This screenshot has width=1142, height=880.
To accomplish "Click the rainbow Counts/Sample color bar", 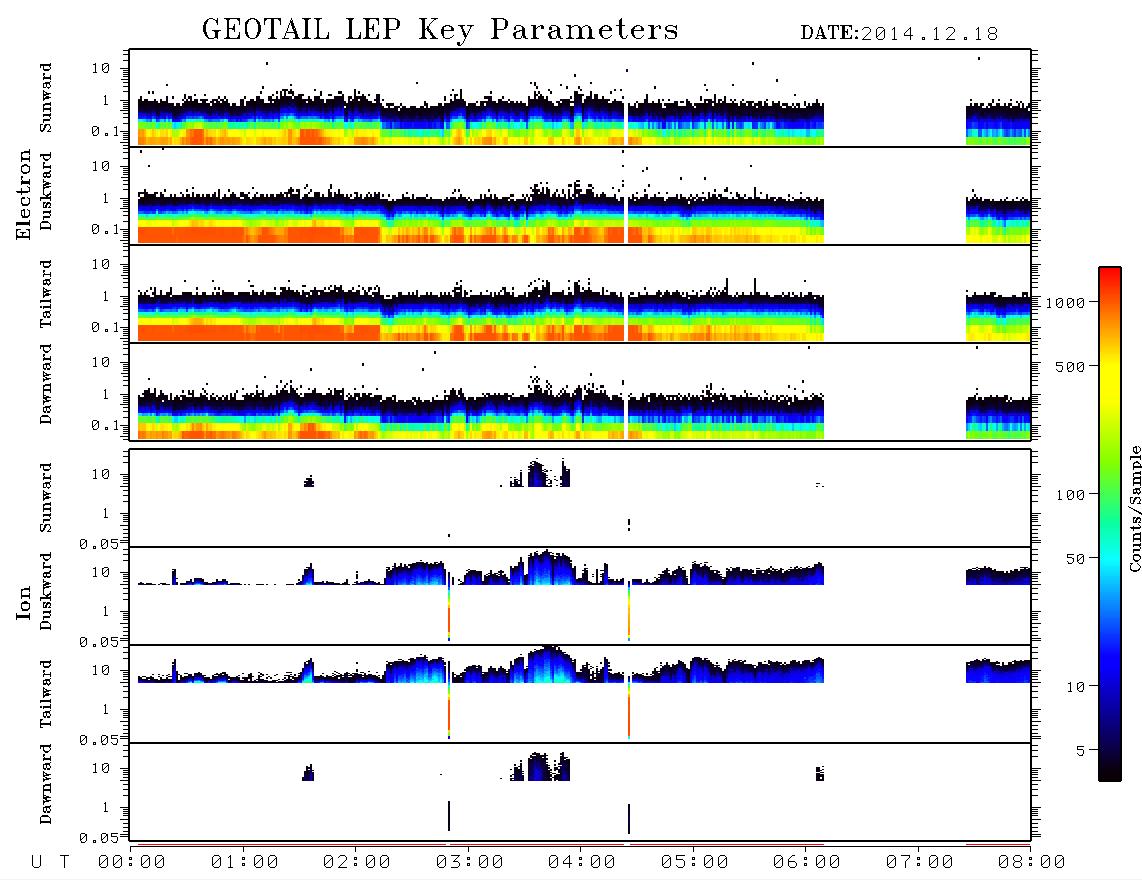I will click(1110, 525).
